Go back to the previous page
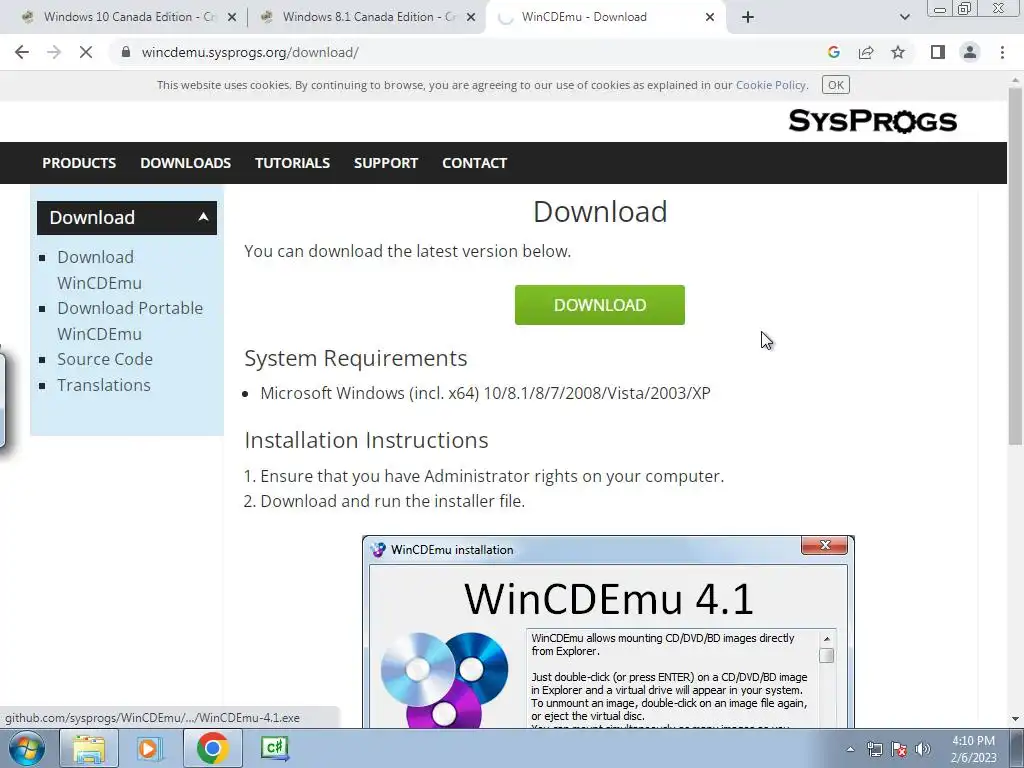1024x768 pixels. (x=22, y=52)
